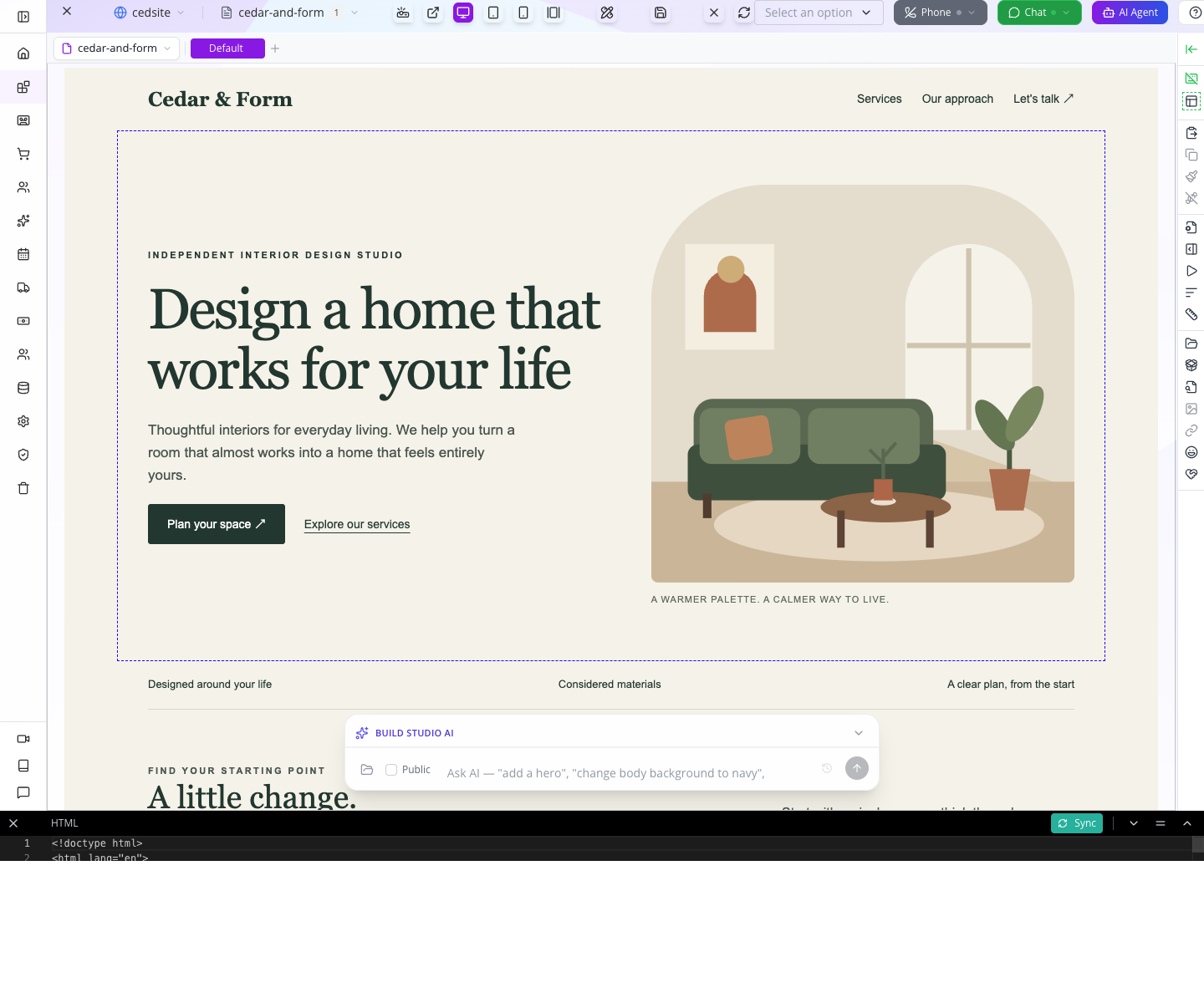This screenshot has height=1003, width=1204.
Task: Add a new tab with plus button
Action: (275, 48)
